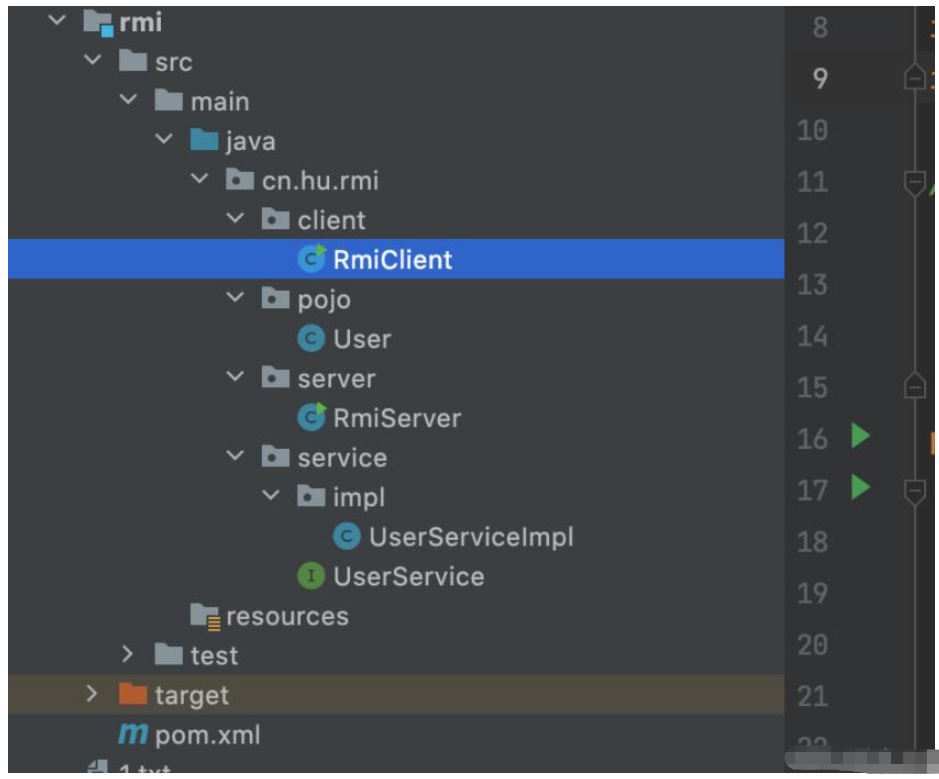Click the RmiClient runnable class icon
The height and width of the screenshot is (779, 939).
312,259
